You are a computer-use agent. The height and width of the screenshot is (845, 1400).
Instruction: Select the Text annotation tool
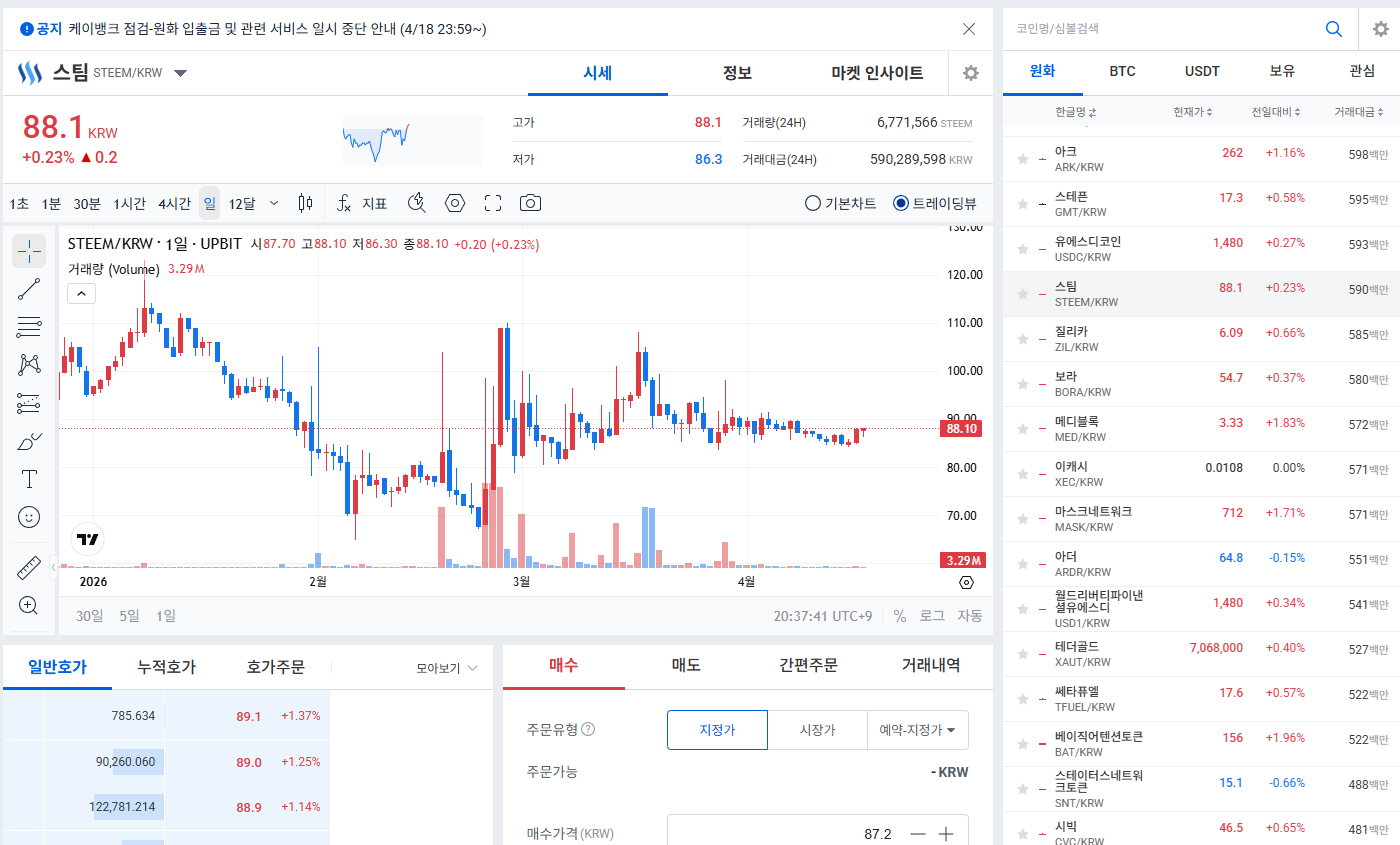[x=29, y=479]
